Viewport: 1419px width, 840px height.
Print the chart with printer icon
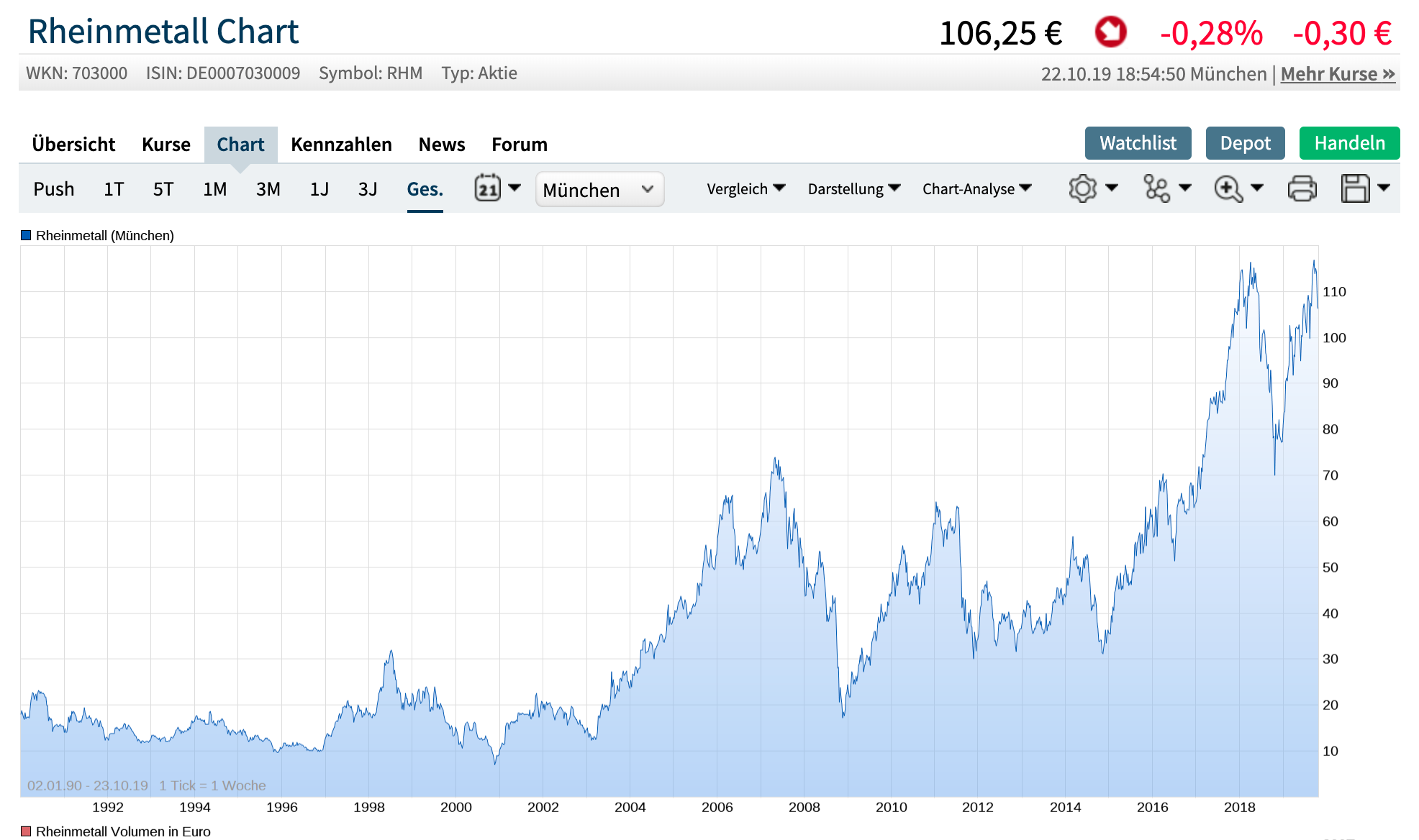pos(1302,188)
